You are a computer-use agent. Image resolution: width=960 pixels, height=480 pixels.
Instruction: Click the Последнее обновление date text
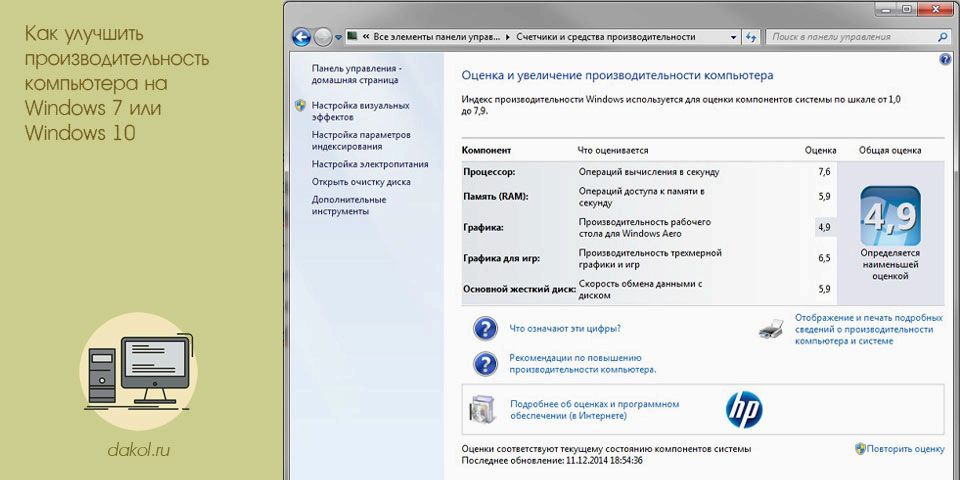tap(552, 460)
